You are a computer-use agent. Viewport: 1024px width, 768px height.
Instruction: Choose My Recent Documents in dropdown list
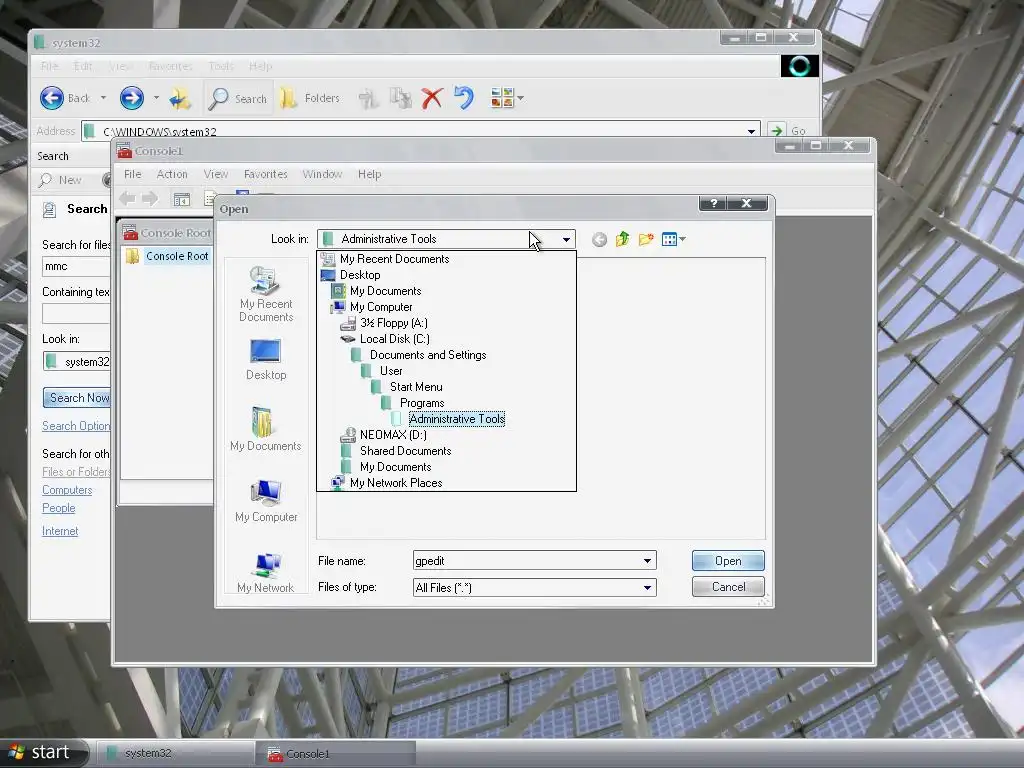[394, 259]
